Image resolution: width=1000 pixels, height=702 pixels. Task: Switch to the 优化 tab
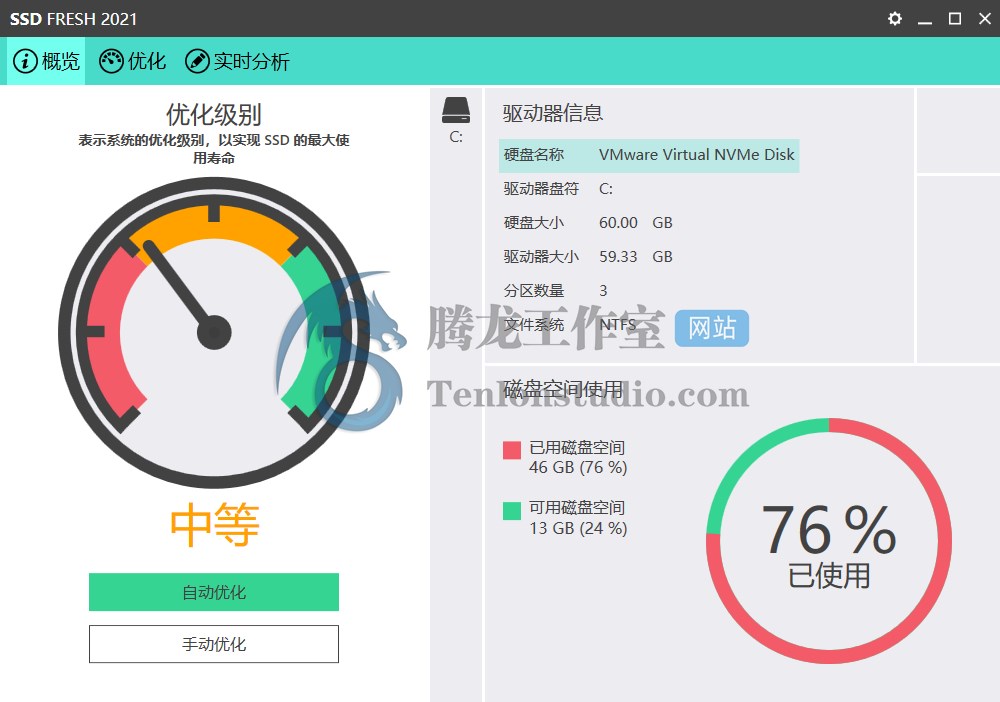click(133, 61)
